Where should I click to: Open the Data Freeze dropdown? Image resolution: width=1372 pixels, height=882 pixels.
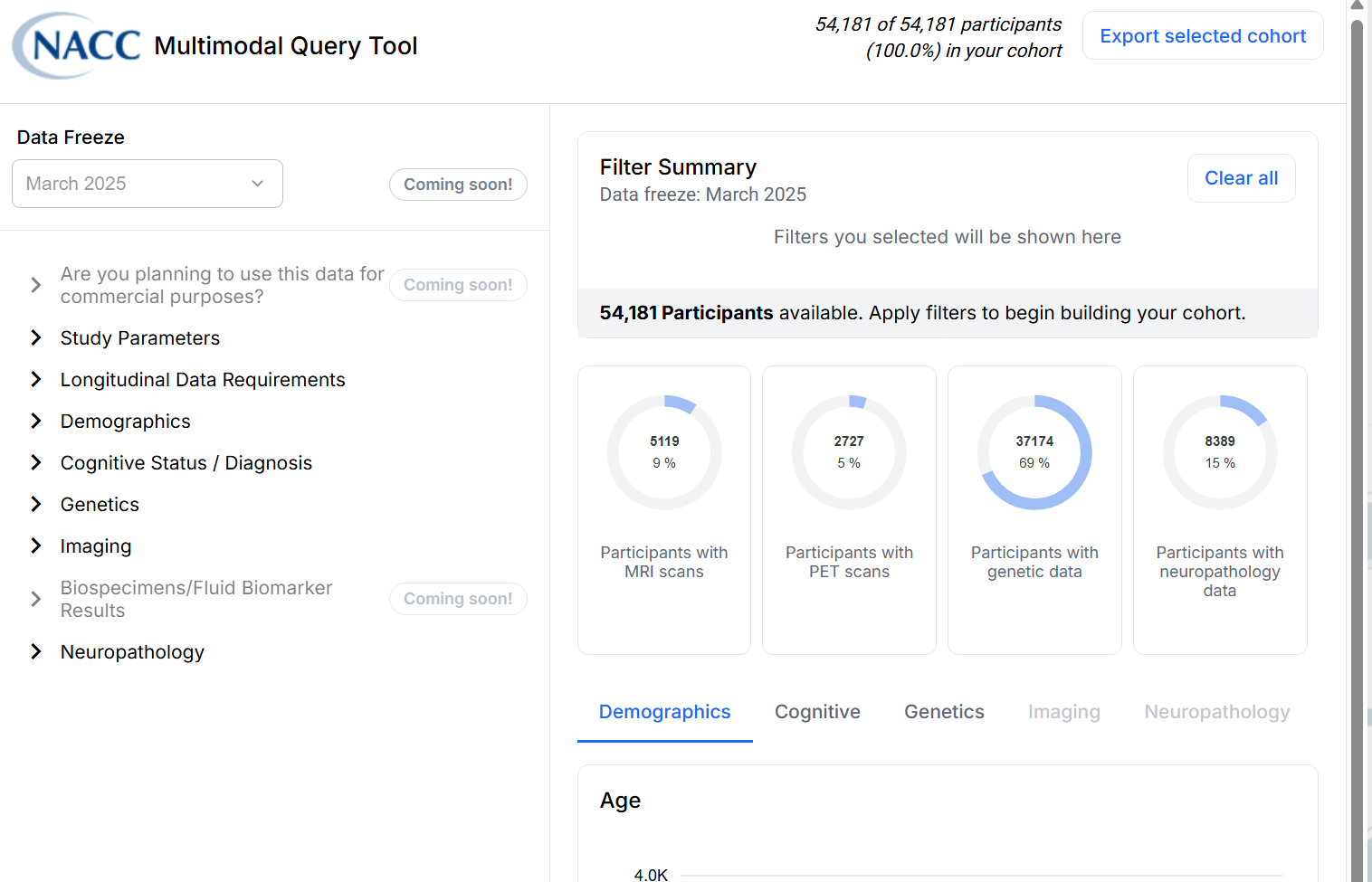tap(147, 183)
